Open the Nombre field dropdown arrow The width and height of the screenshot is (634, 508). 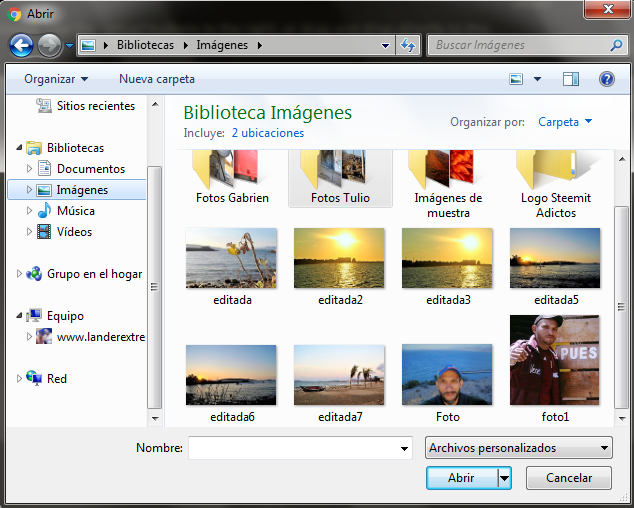(x=404, y=448)
